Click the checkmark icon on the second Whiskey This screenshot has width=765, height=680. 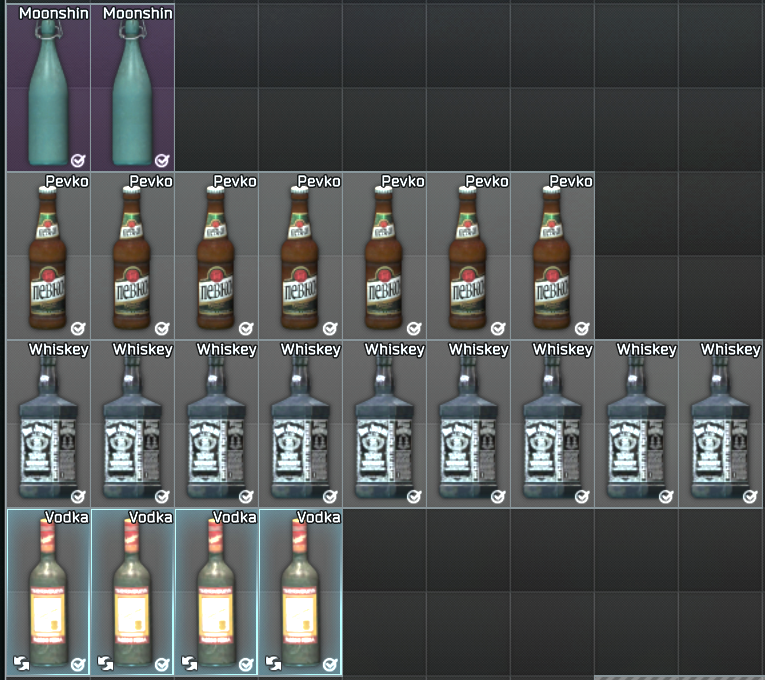coord(162,497)
